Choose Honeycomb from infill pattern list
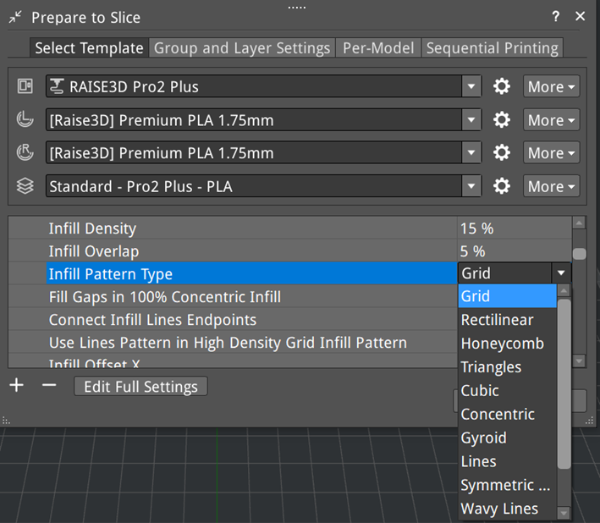Screen dimensions: 600x523 point(502,343)
